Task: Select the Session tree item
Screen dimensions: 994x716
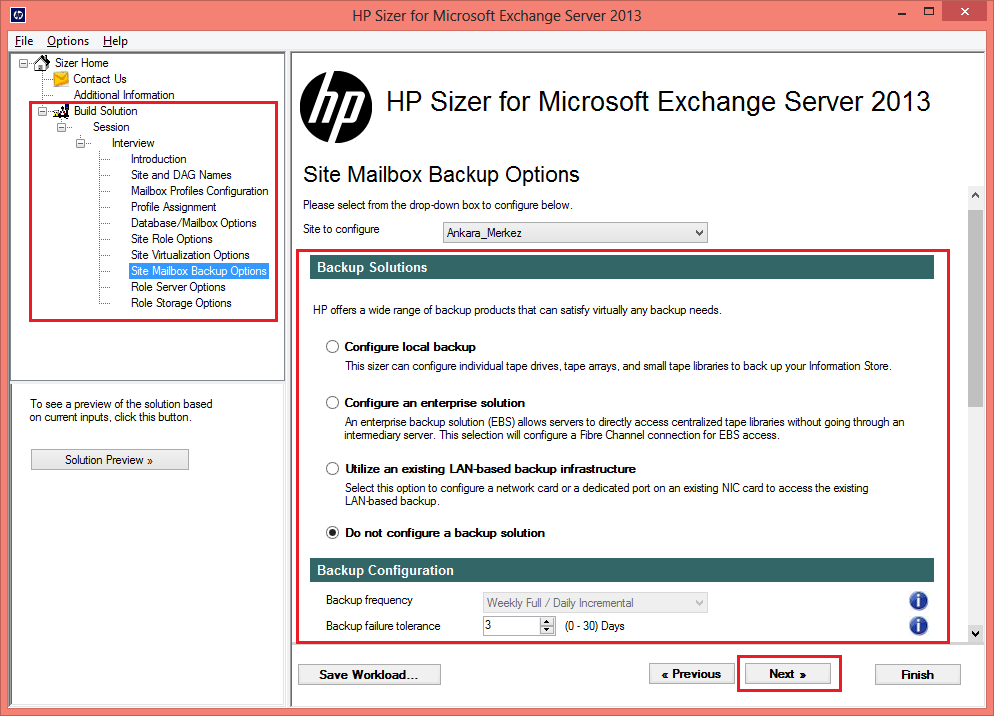Action: click(112, 127)
